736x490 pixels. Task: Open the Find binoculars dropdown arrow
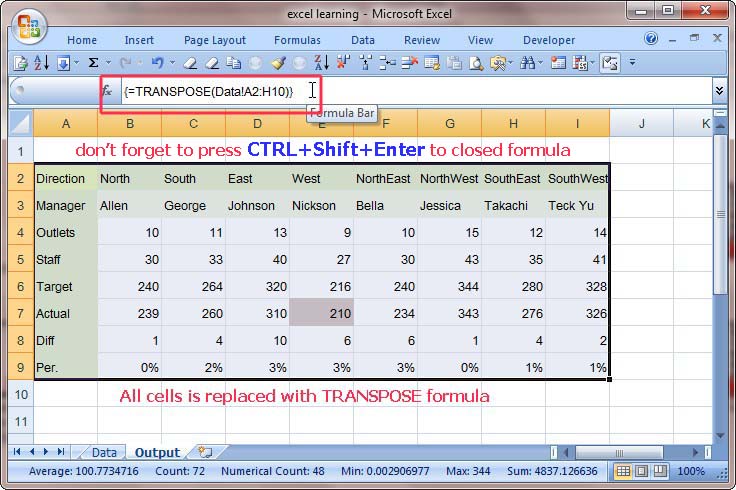541,62
